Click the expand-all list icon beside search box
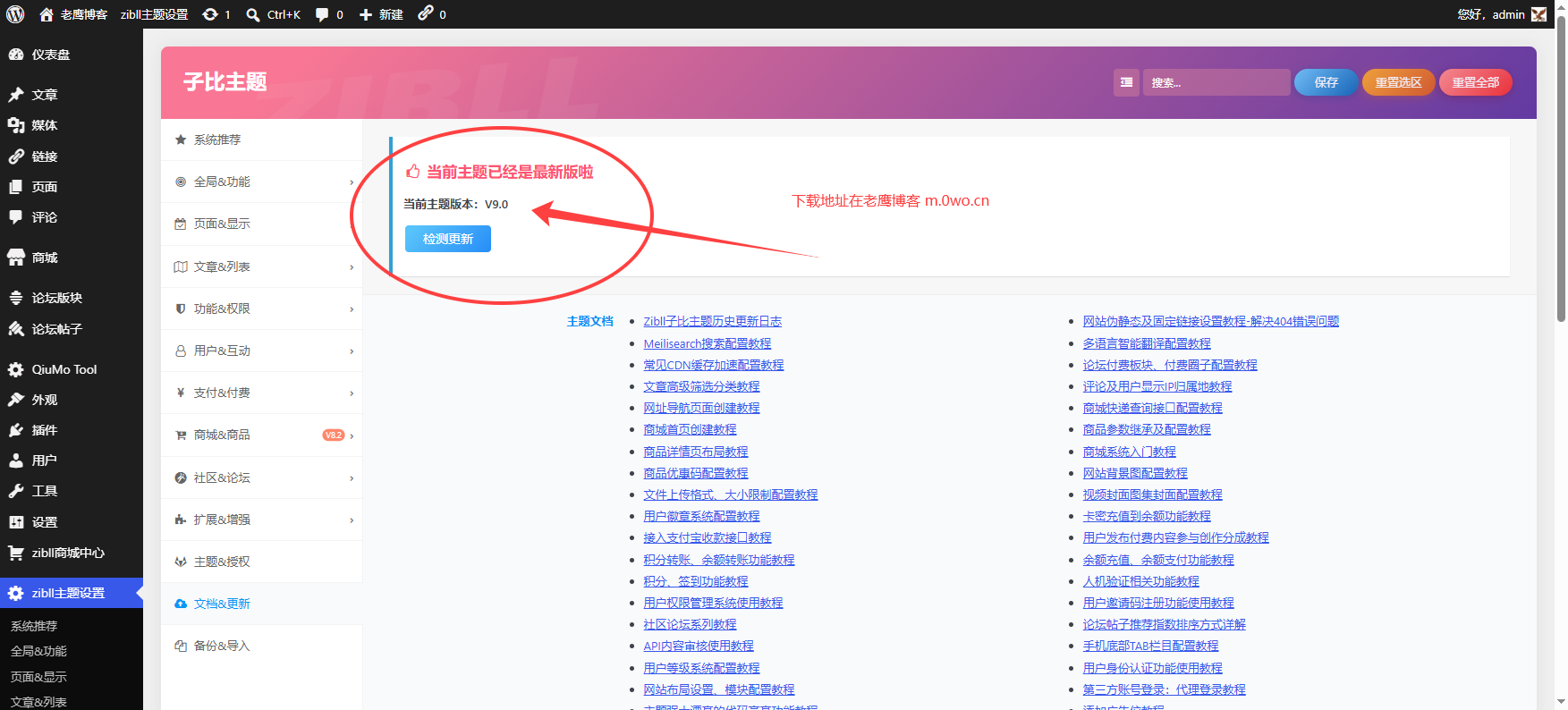1568x710 pixels. 1126,82
